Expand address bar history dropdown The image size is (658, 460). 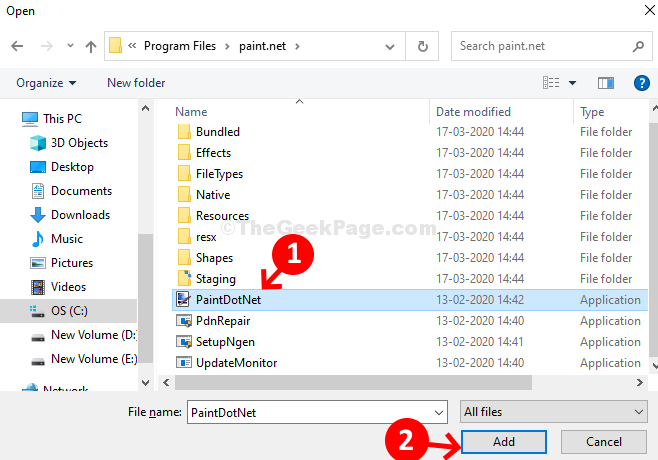tap(390, 46)
